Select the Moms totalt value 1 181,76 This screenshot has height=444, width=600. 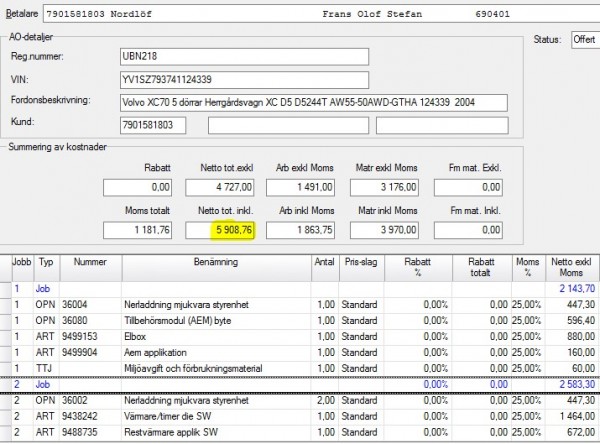[137, 230]
